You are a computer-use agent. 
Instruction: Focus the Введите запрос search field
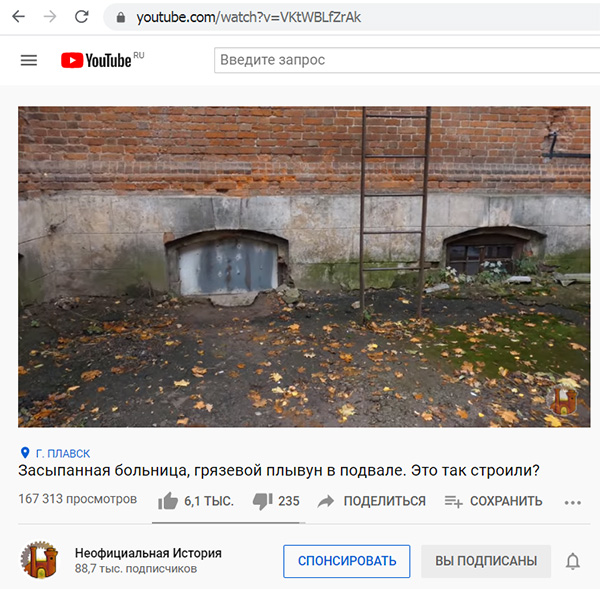pyautogui.click(x=407, y=60)
